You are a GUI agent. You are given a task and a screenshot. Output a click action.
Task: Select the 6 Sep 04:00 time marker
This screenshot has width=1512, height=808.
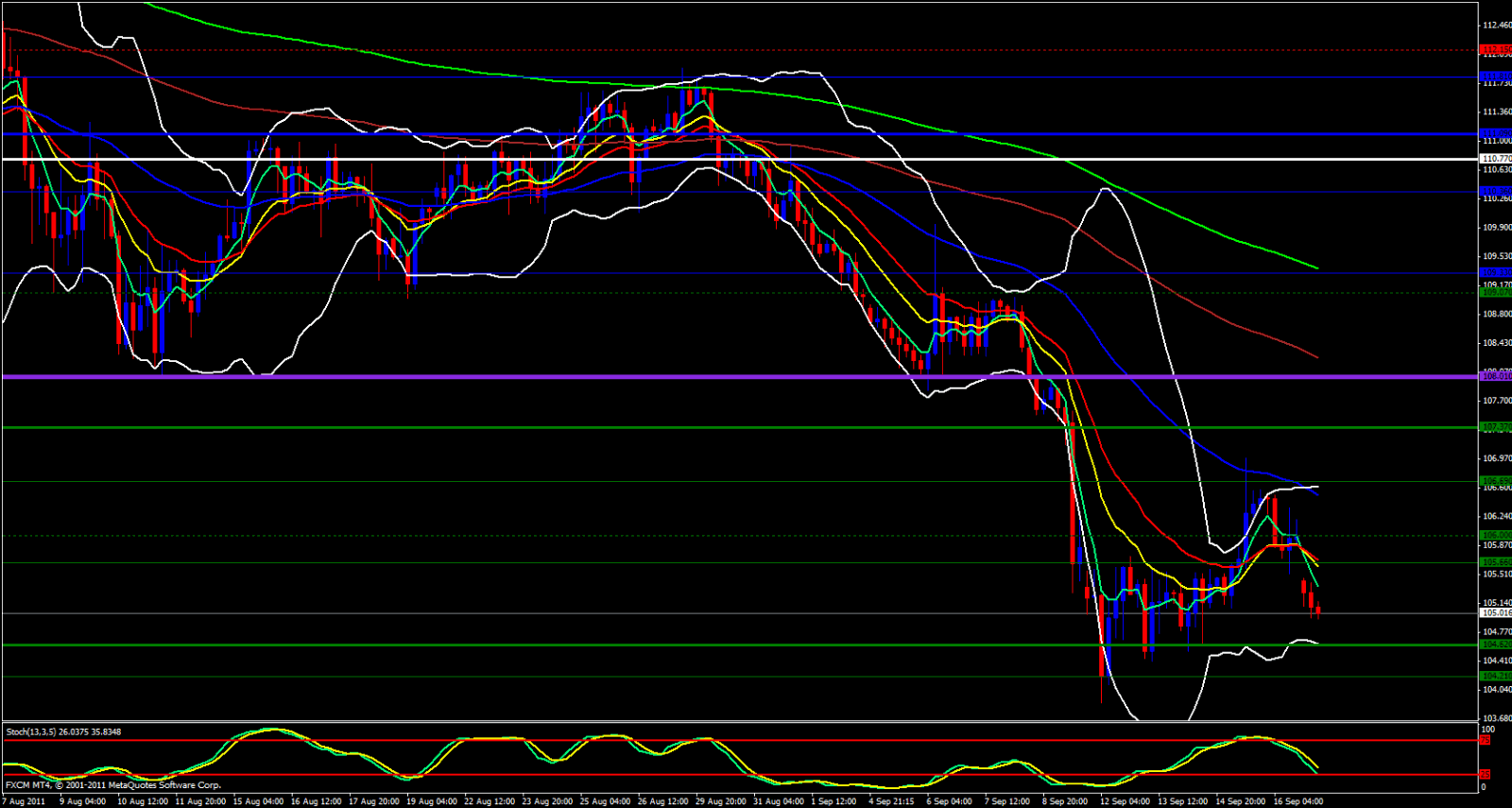948,801
